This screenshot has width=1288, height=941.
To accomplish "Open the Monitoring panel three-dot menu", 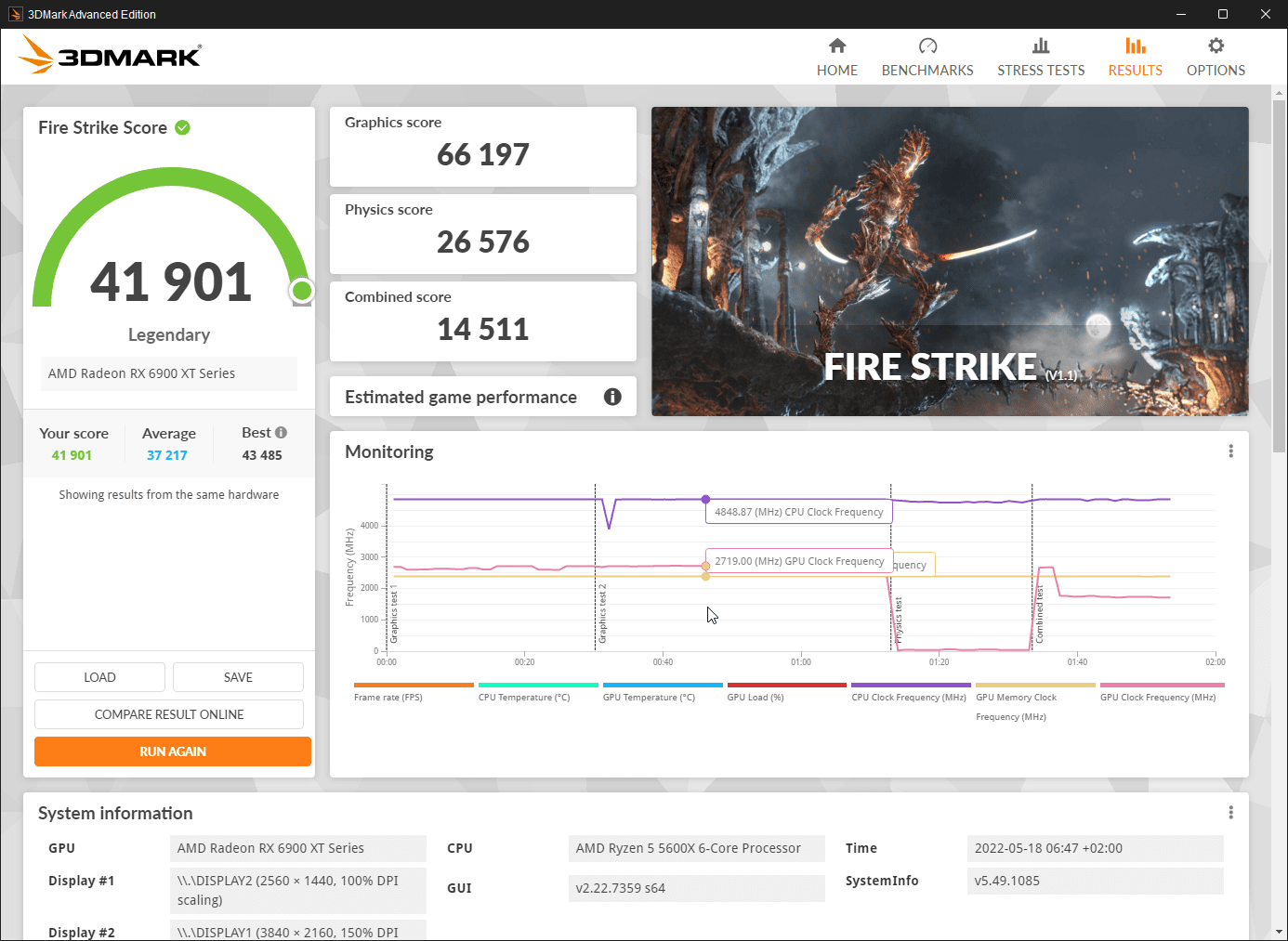I will pos(1230,451).
